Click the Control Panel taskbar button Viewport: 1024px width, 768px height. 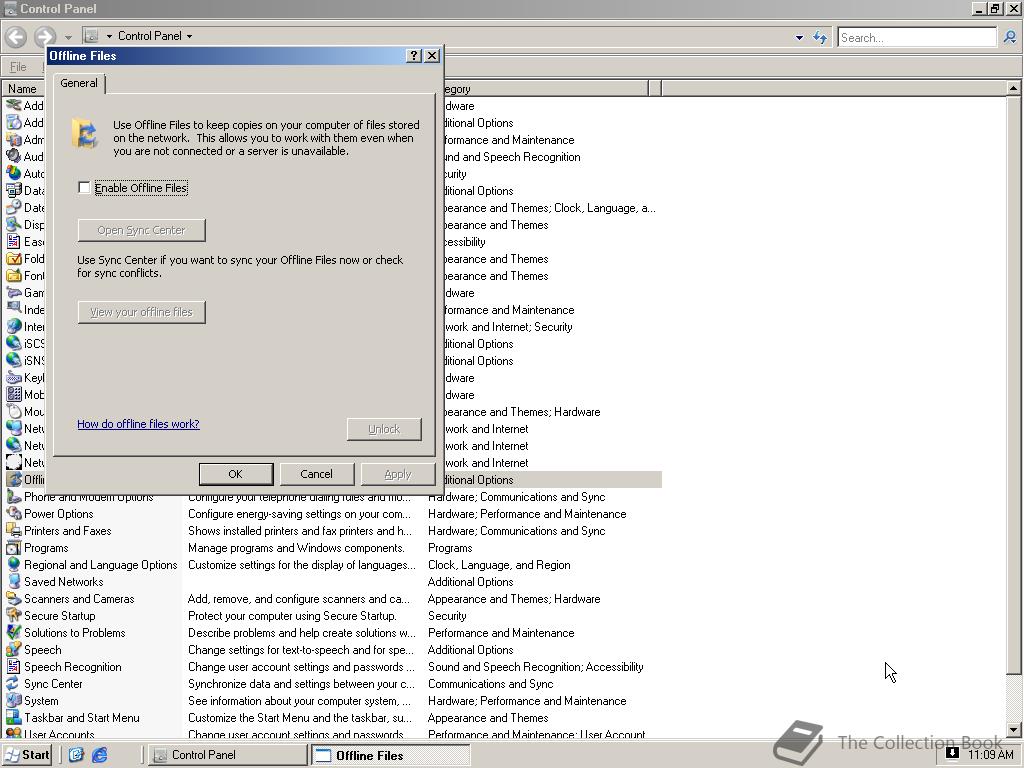227,755
